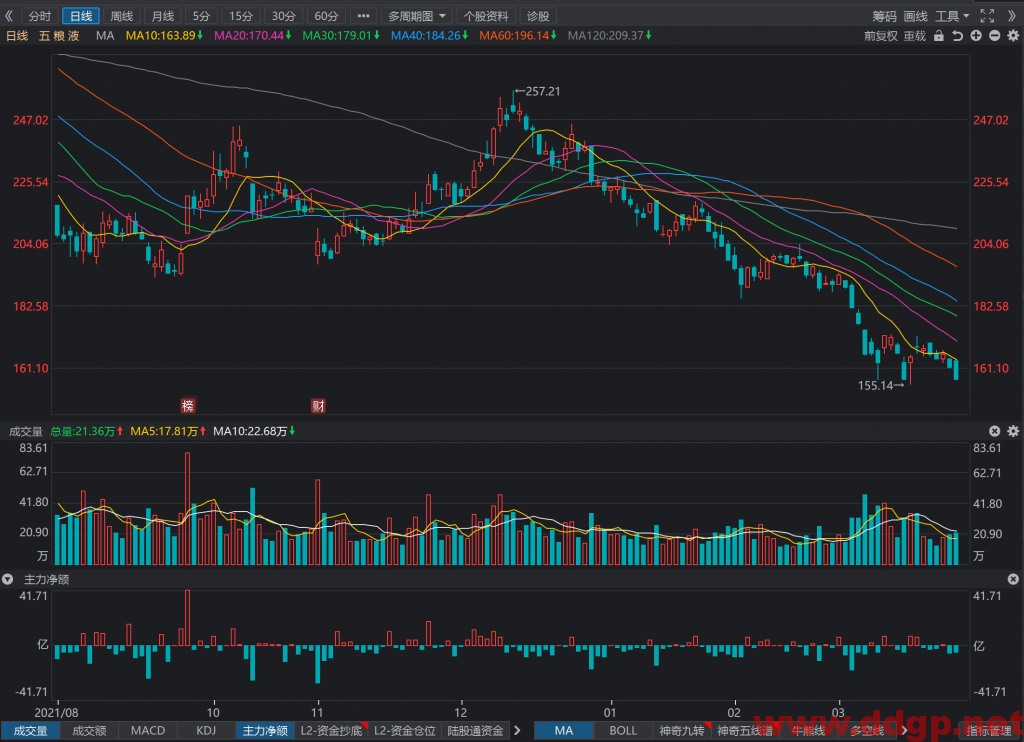Switch to 30分 minute chart

tap(283, 16)
